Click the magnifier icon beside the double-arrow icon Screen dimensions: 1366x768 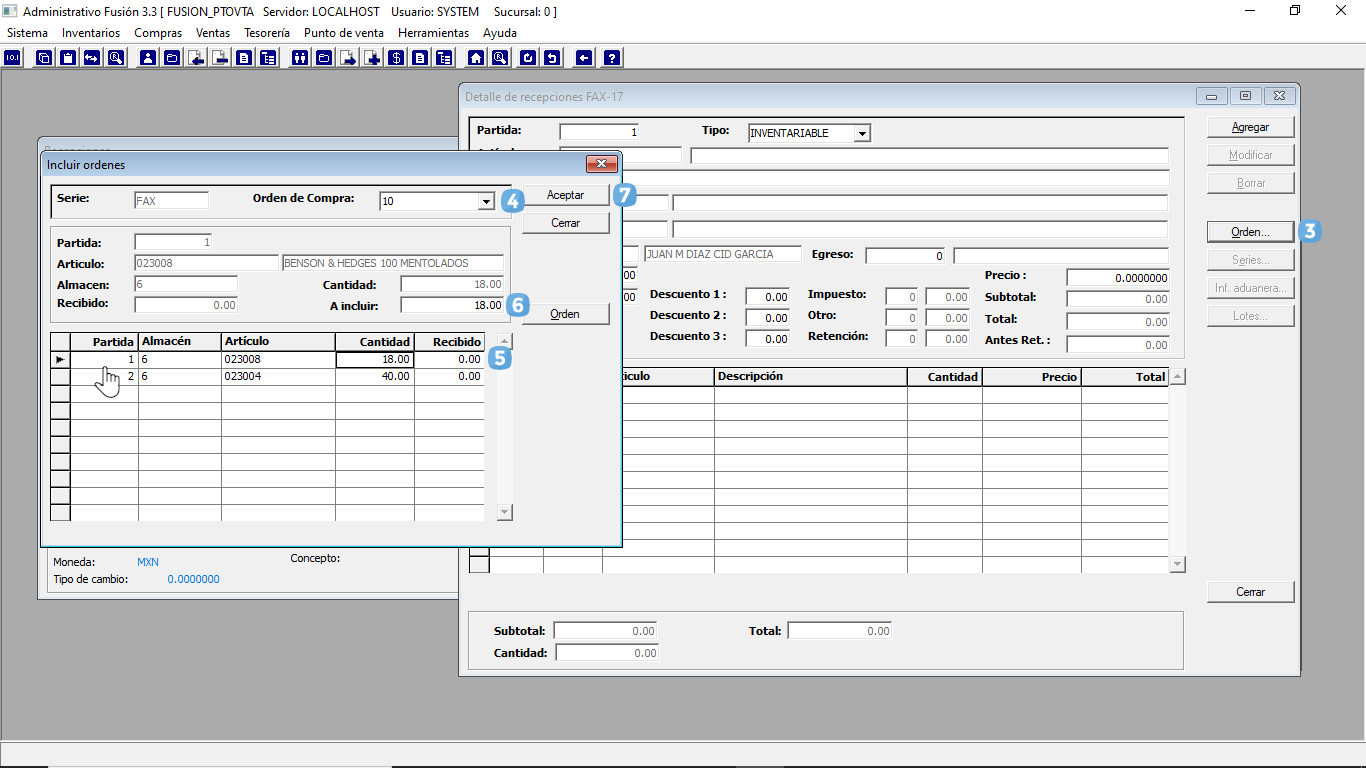click(116, 57)
